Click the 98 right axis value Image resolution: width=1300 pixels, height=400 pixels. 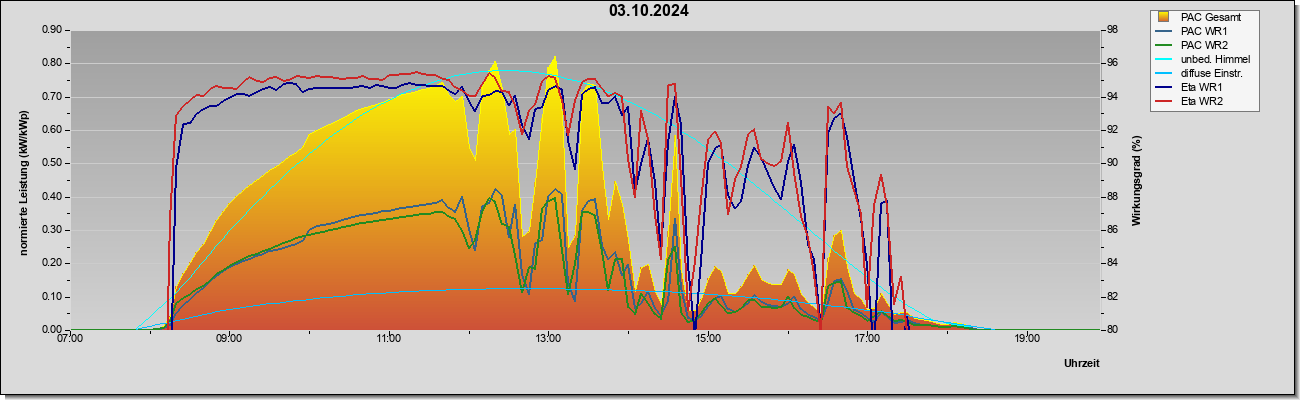1112,30
